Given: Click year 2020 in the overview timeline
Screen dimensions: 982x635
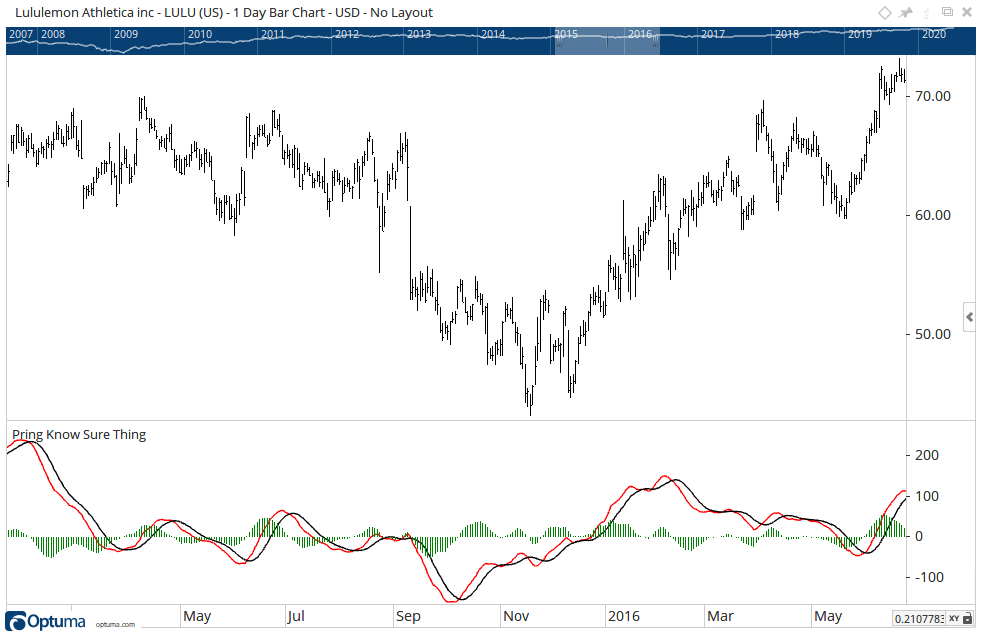Looking at the screenshot, I should click(x=933, y=34).
